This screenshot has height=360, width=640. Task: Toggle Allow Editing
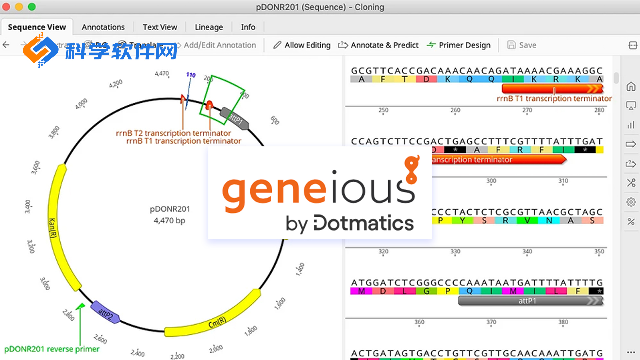pyautogui.click(x=302, y=45)
